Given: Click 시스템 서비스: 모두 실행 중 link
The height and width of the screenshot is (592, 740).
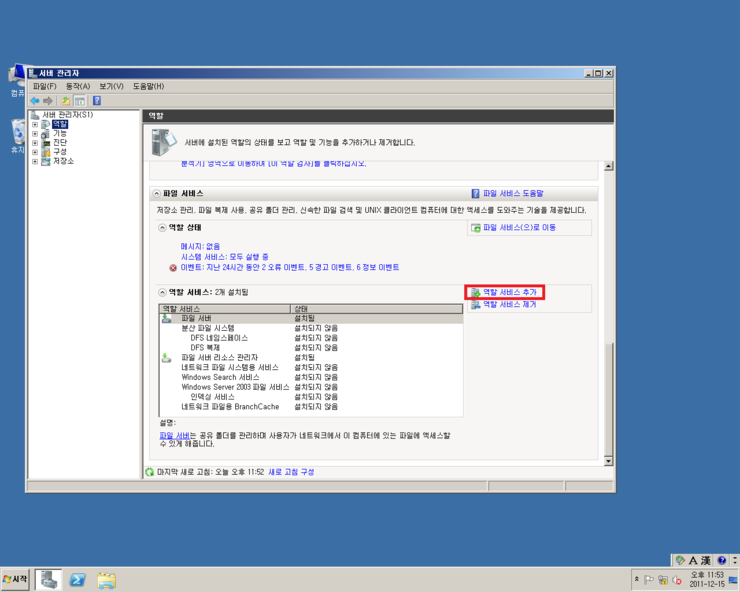Looking at the screenshot, I should point(225,257).
